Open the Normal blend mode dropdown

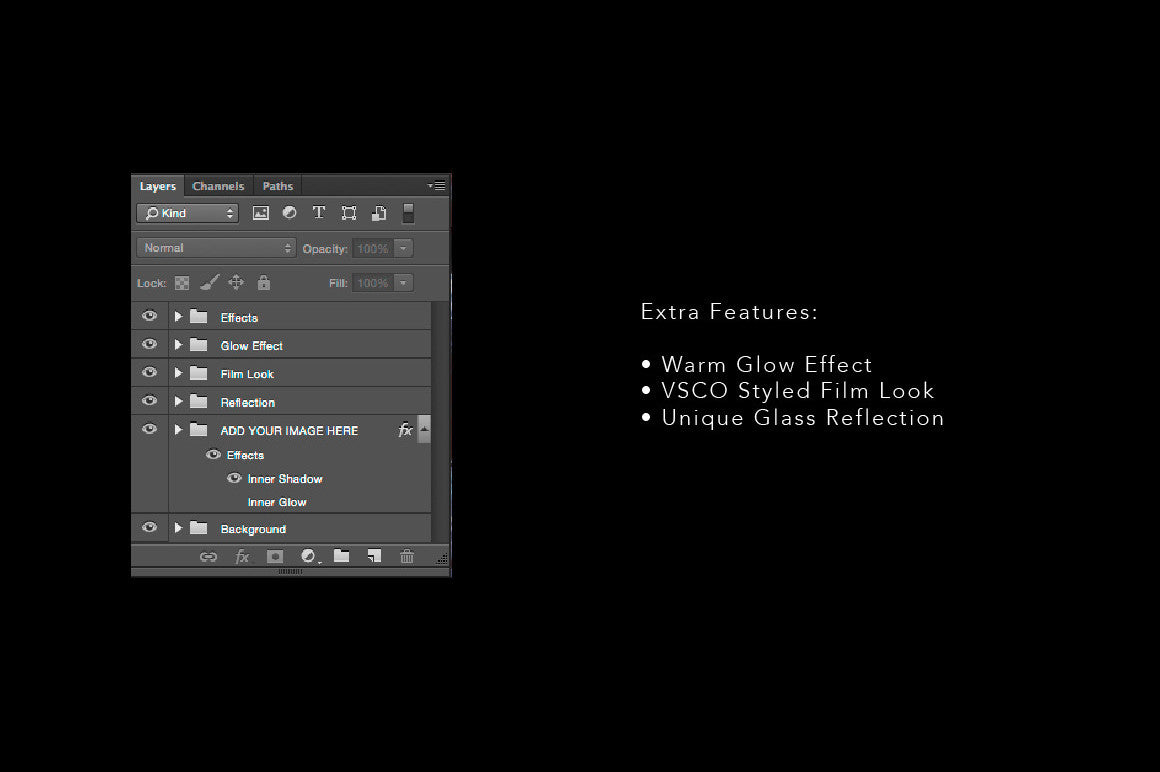(x=216, y=248)
